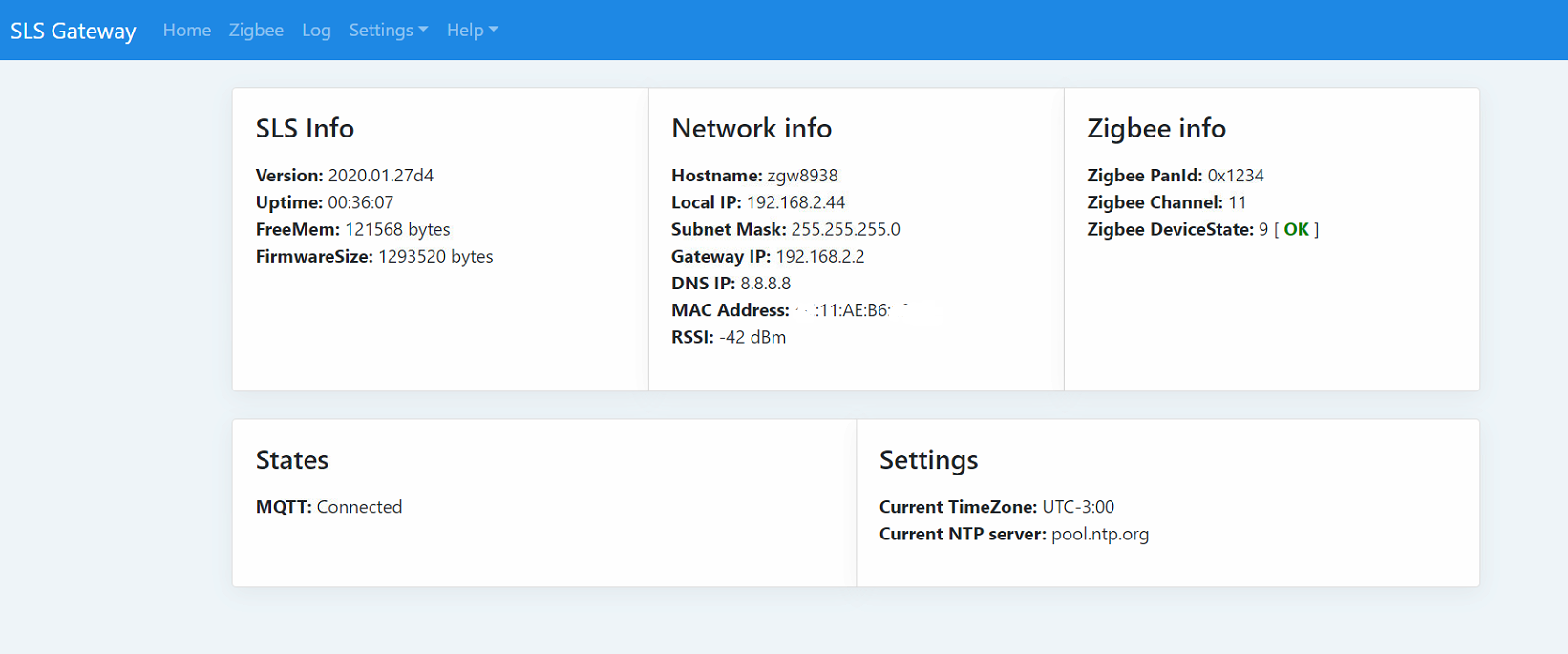
Task: Open the Log page
Action: pos(316,31)
